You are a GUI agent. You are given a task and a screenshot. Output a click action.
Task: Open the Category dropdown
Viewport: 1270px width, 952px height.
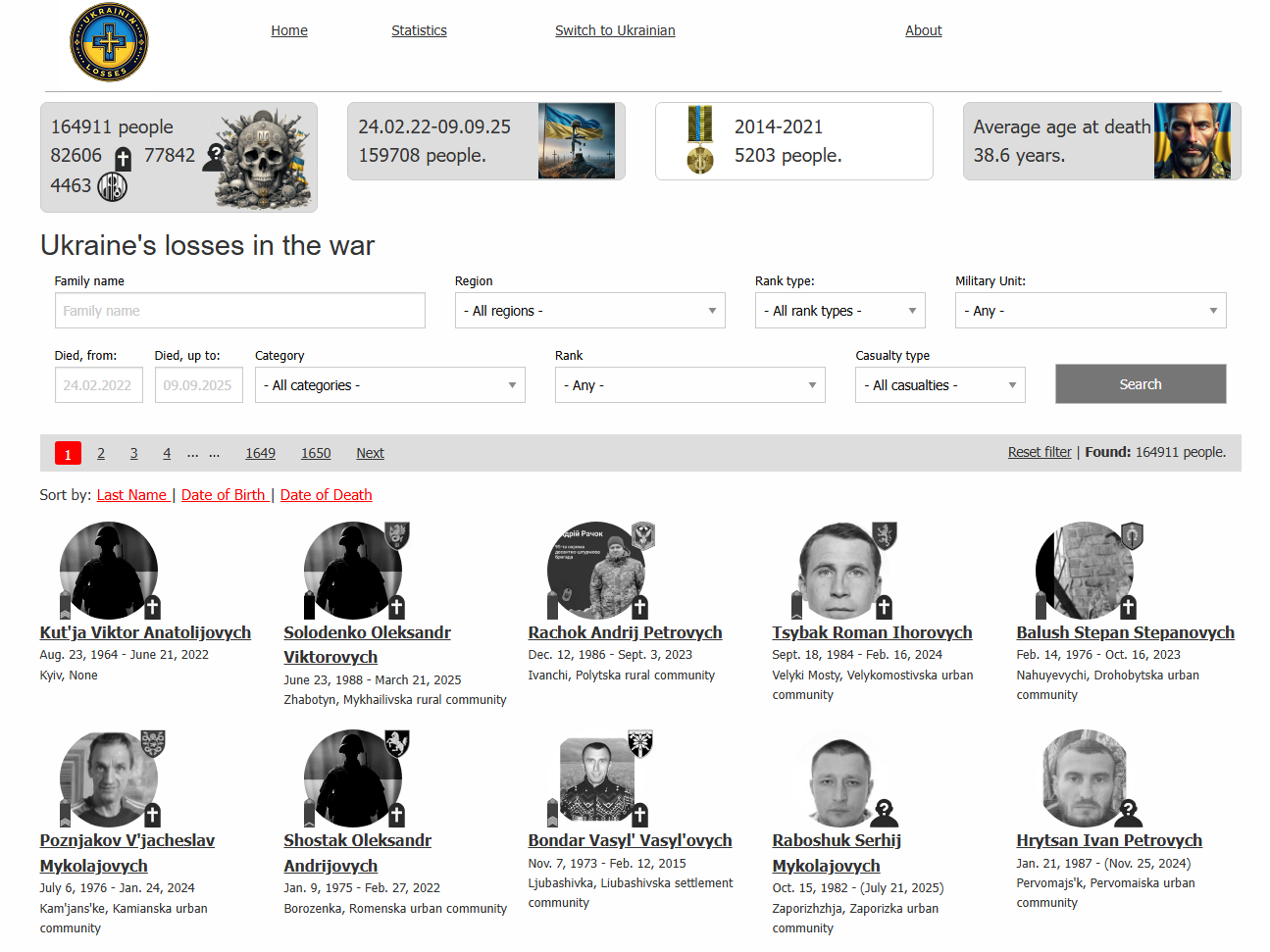tap(390, 385)
